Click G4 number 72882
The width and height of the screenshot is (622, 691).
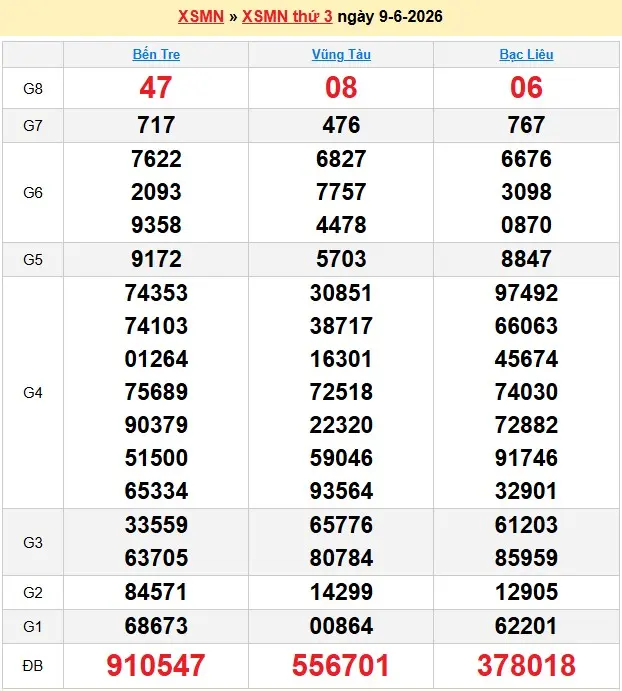(526, 425)
